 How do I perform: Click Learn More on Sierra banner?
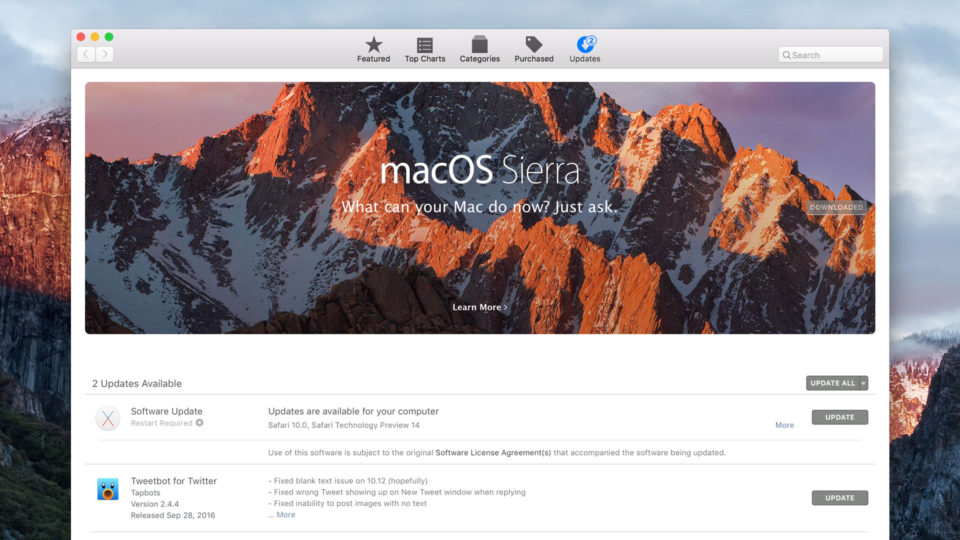pos(479,307)
